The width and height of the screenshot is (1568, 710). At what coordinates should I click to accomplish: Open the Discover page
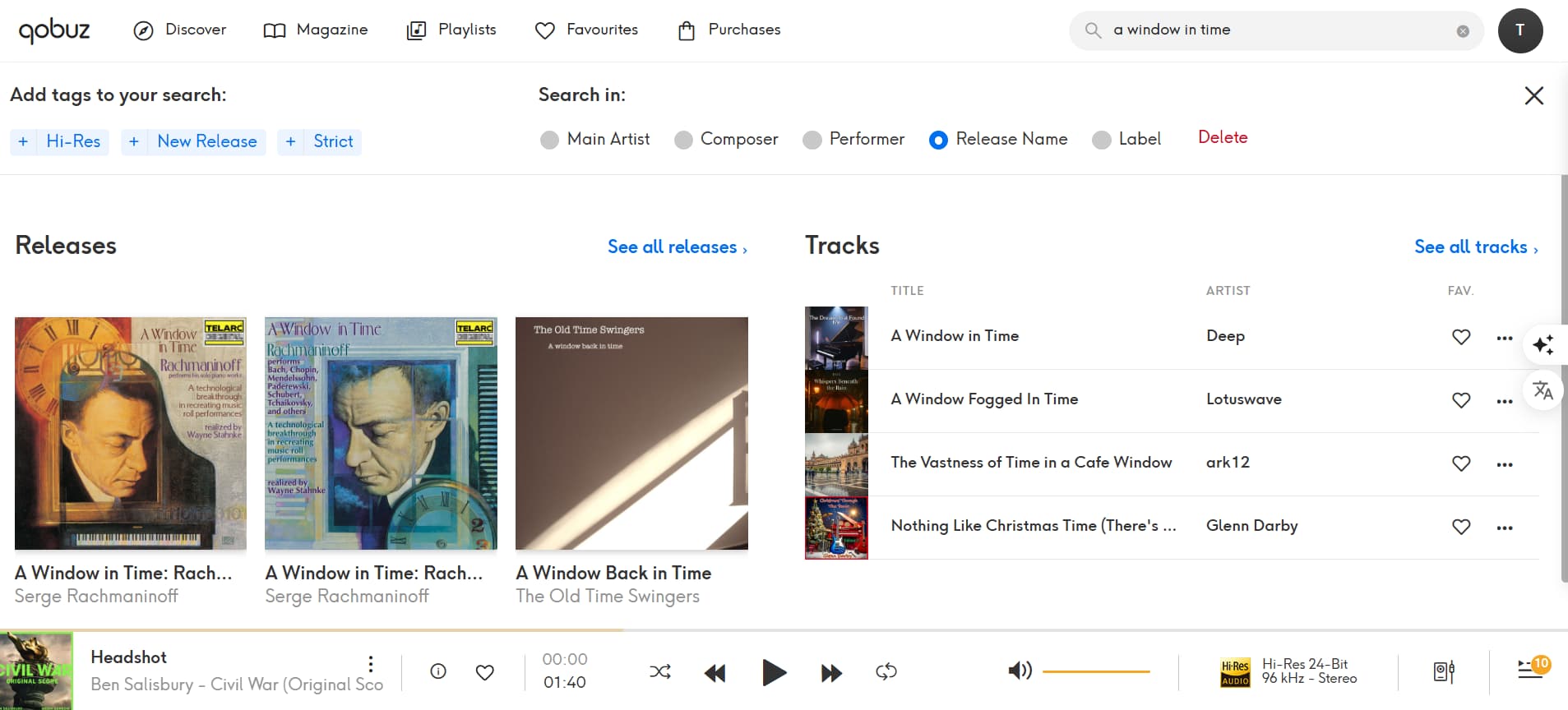(180, 30)
